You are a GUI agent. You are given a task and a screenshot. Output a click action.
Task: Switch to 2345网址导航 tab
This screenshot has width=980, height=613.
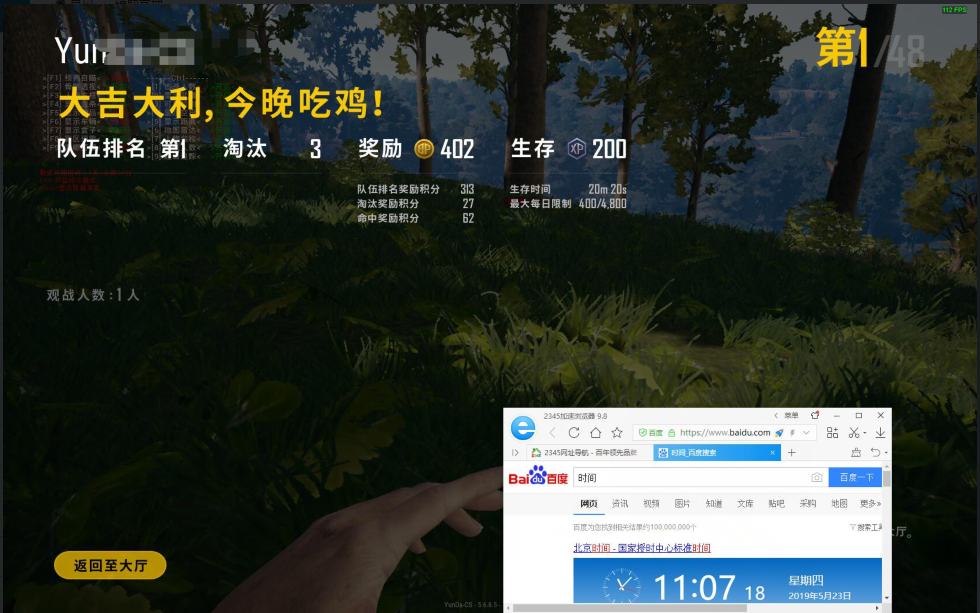(x=589, y=452)
